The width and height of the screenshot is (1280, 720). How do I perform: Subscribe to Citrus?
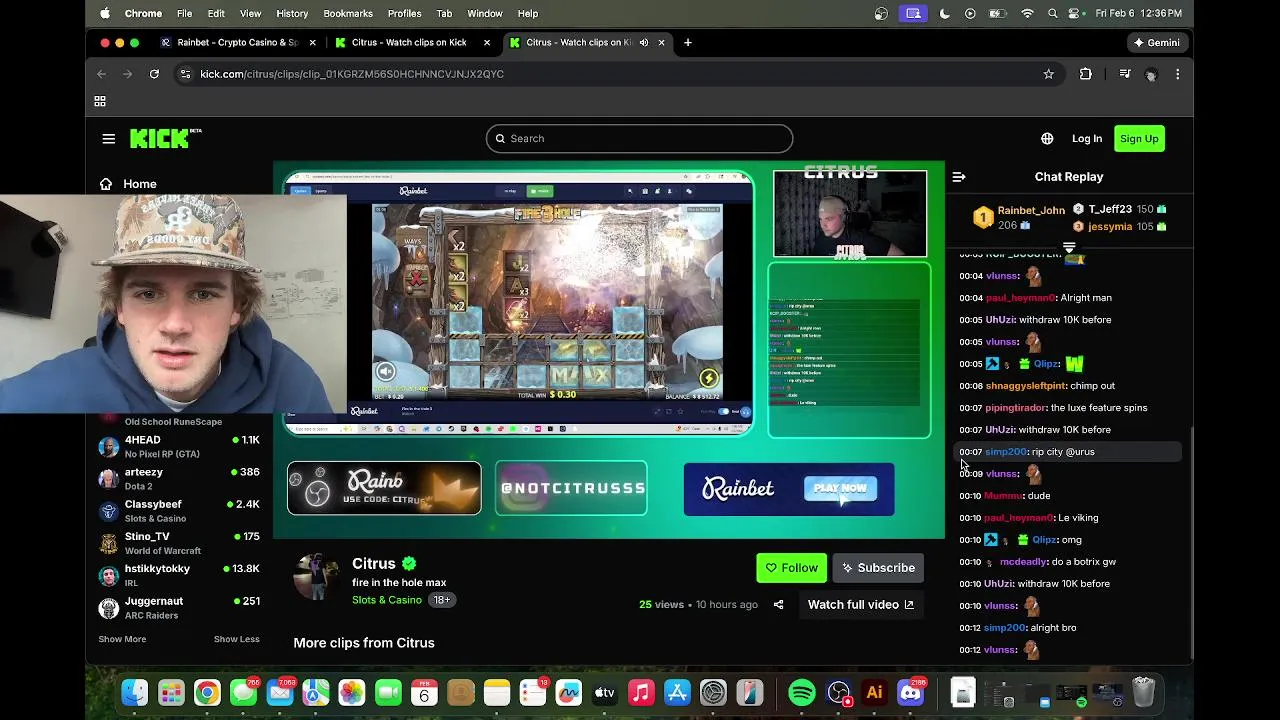coord(878,568)
